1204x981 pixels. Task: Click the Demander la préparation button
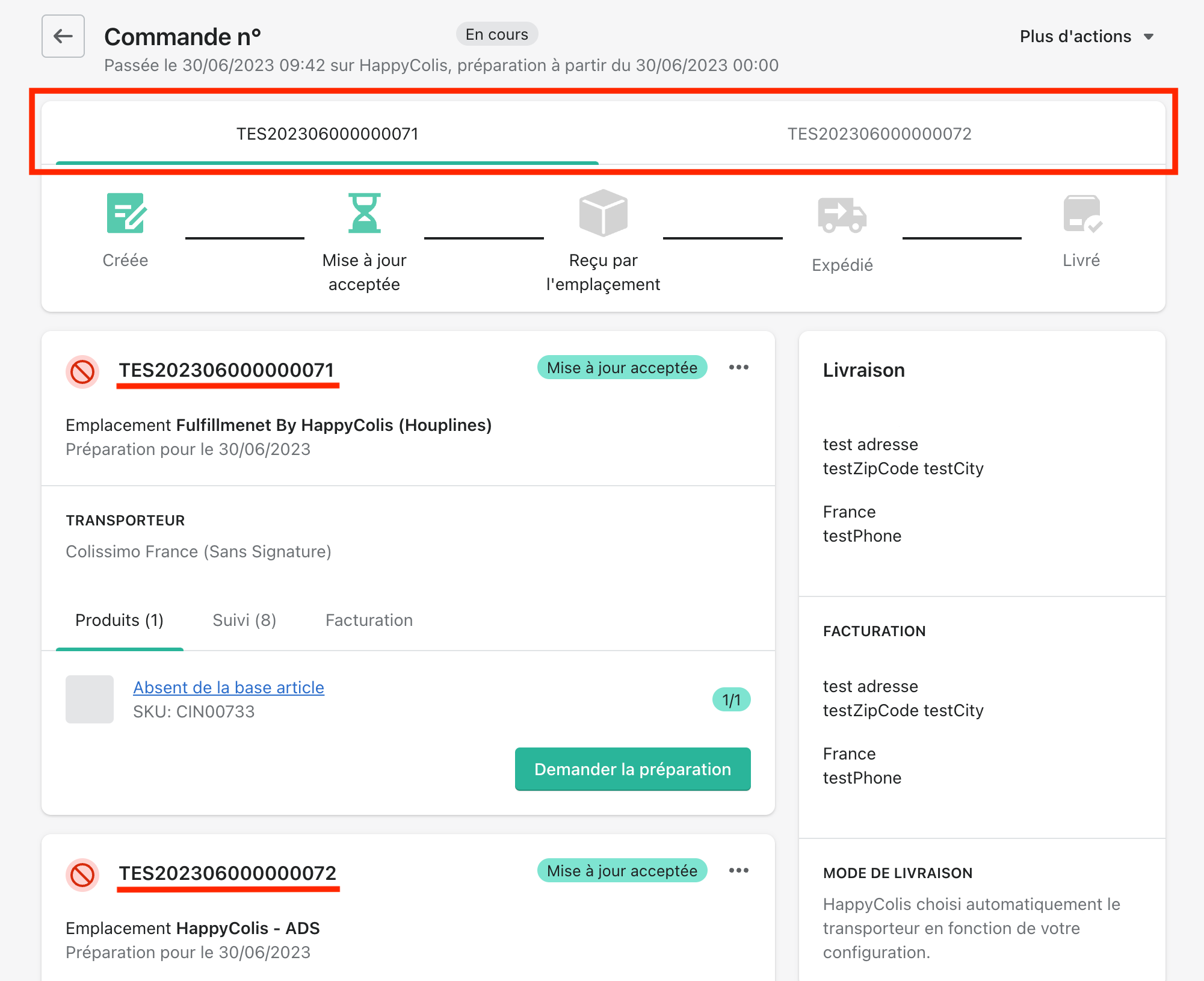coord(632,769)
